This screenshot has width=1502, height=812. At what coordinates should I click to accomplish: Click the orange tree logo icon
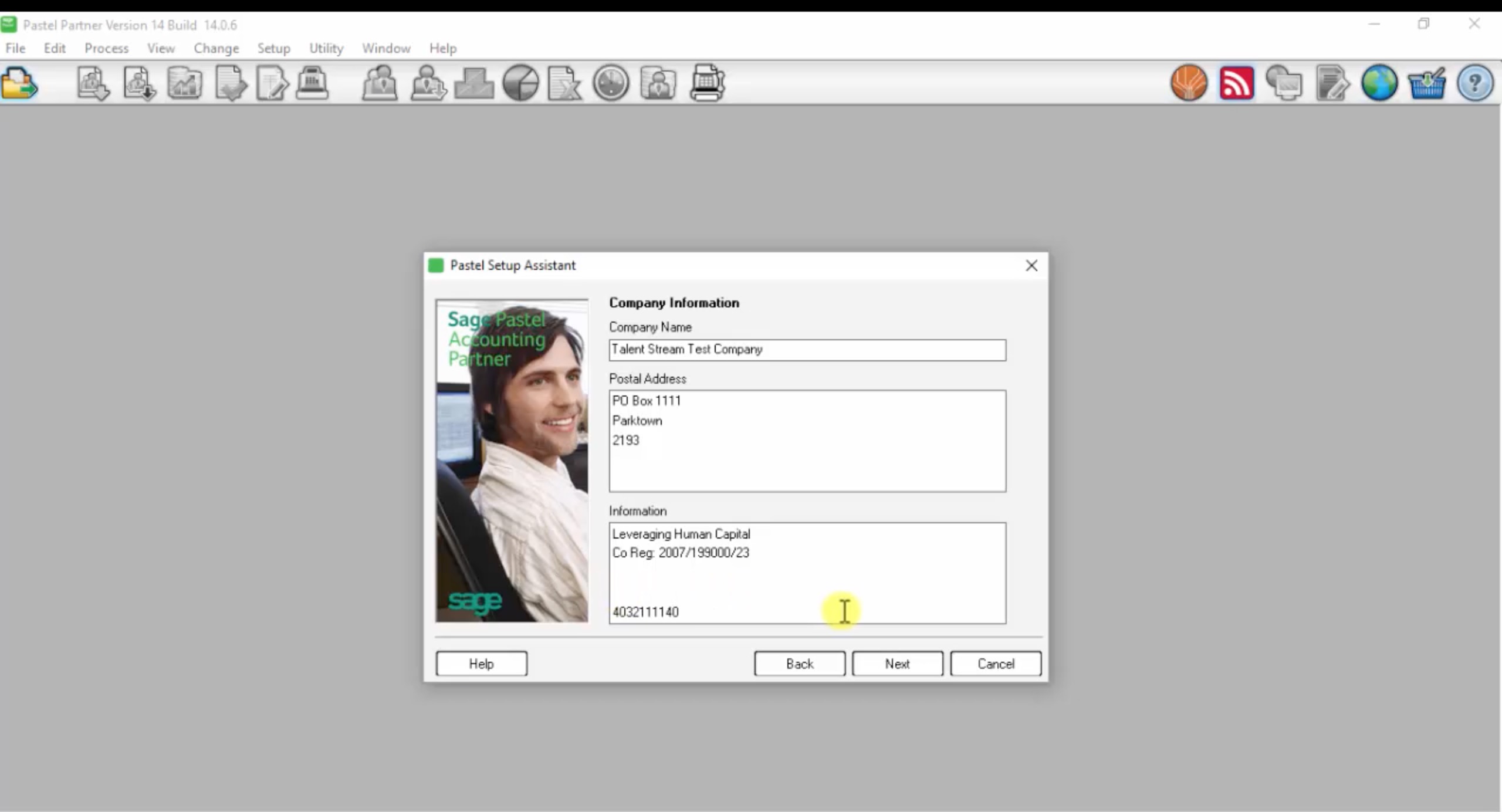click(x=1189, y=83)
